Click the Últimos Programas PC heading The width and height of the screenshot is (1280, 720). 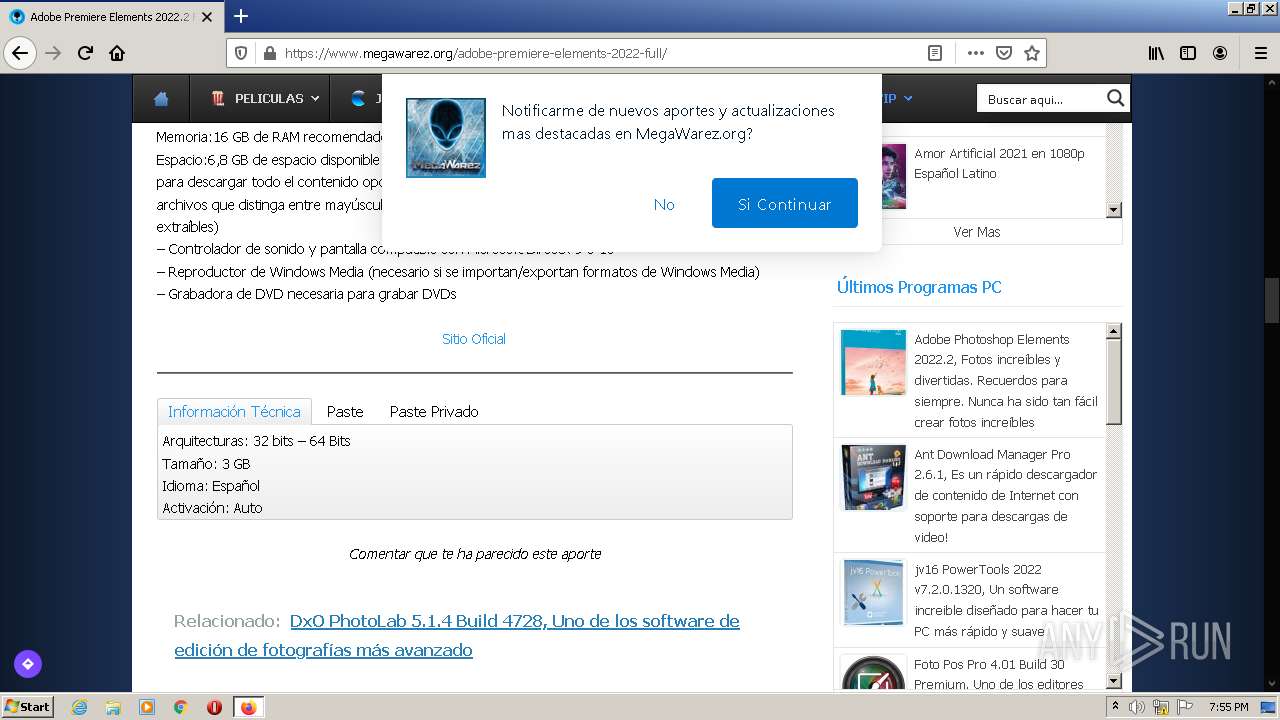[919, 287]
